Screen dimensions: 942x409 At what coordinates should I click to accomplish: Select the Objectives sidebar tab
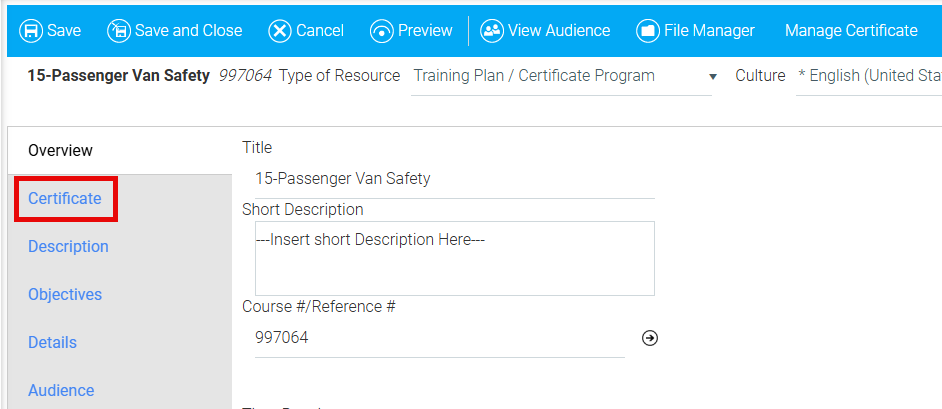point(65,295)
